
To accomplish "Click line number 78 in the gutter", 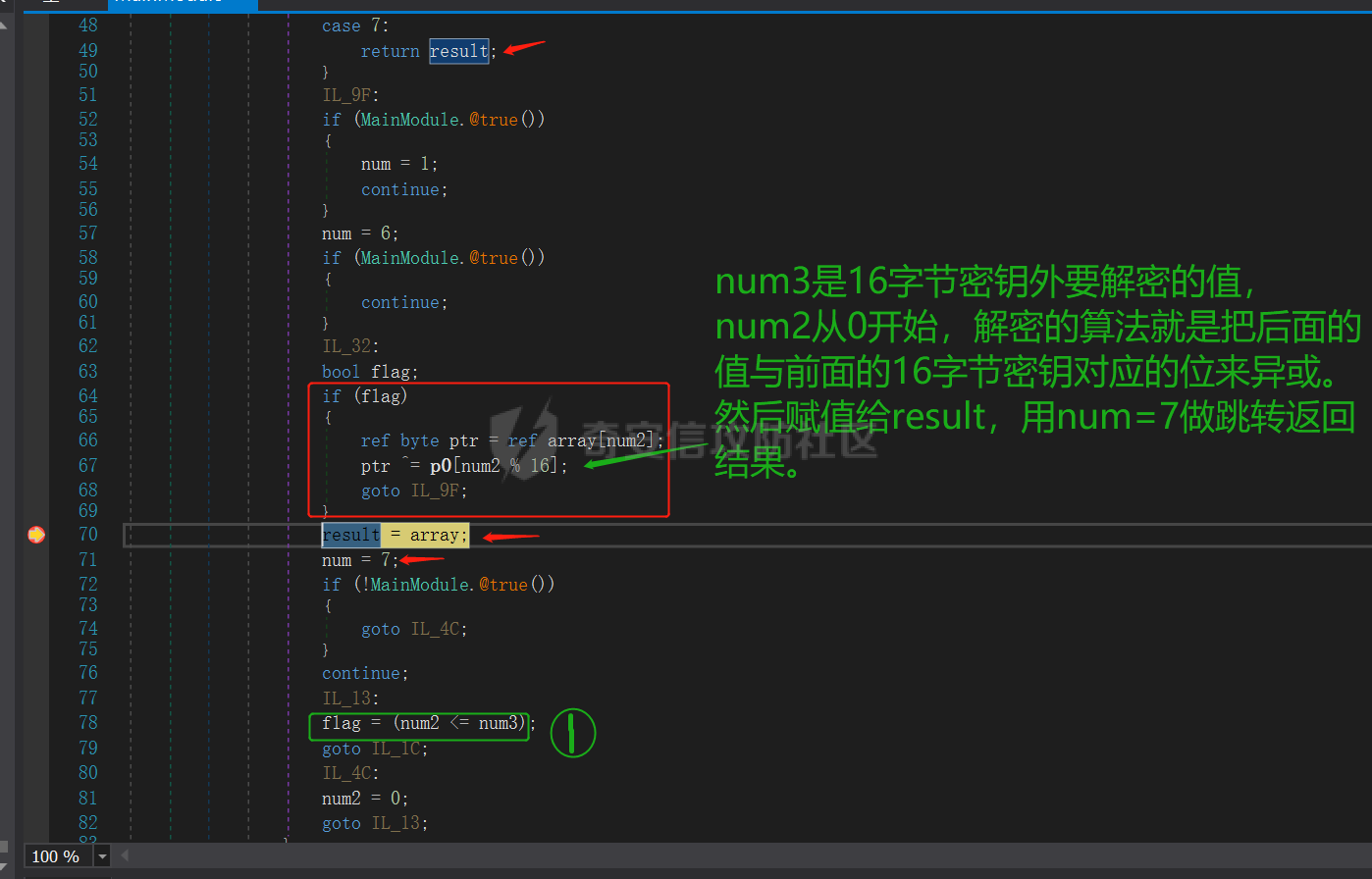I will coord(88,722).
